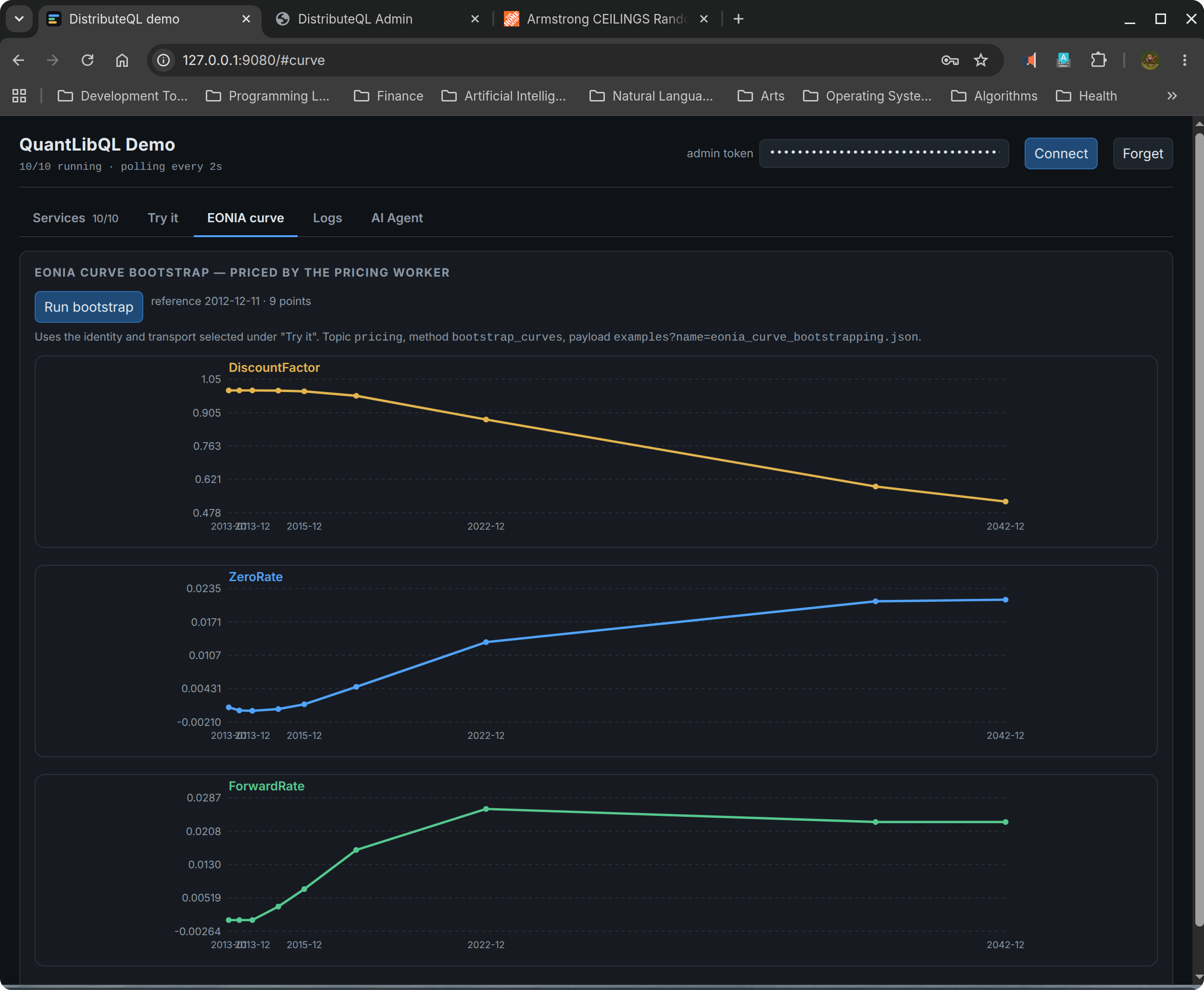Open a new browser tab
The width and height of the screenshot is (1204, 990).
click(x=738, y=19)
